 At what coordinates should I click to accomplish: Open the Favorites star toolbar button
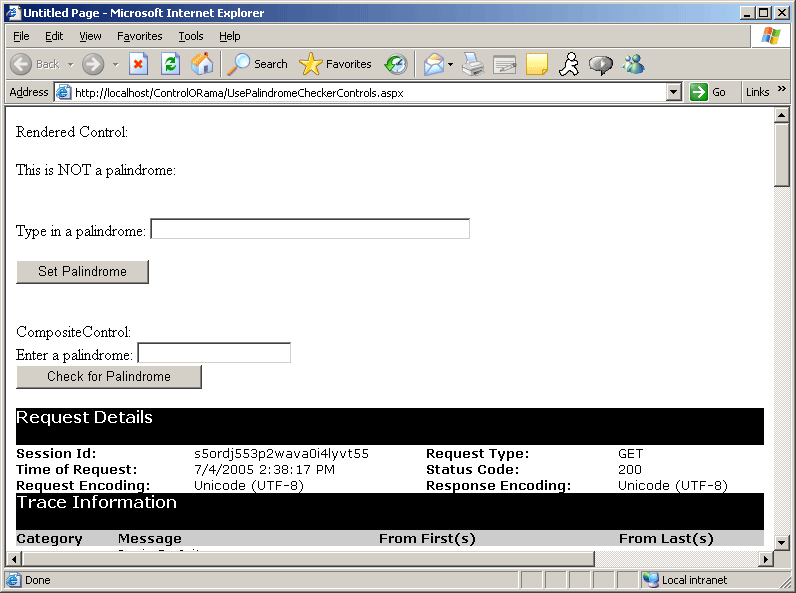[x=336, y=64]
